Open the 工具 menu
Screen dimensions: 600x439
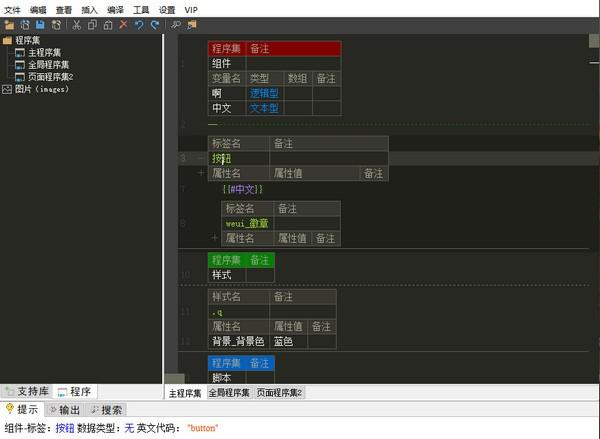pyautogui.click(x=141, y=10)
